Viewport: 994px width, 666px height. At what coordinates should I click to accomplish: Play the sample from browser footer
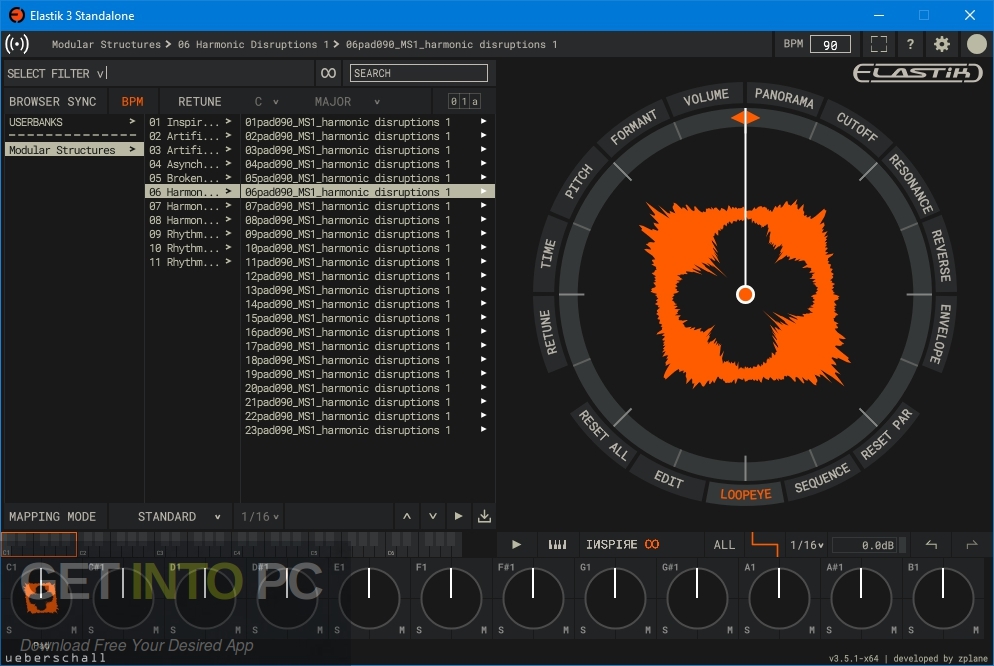coord(458,516)
